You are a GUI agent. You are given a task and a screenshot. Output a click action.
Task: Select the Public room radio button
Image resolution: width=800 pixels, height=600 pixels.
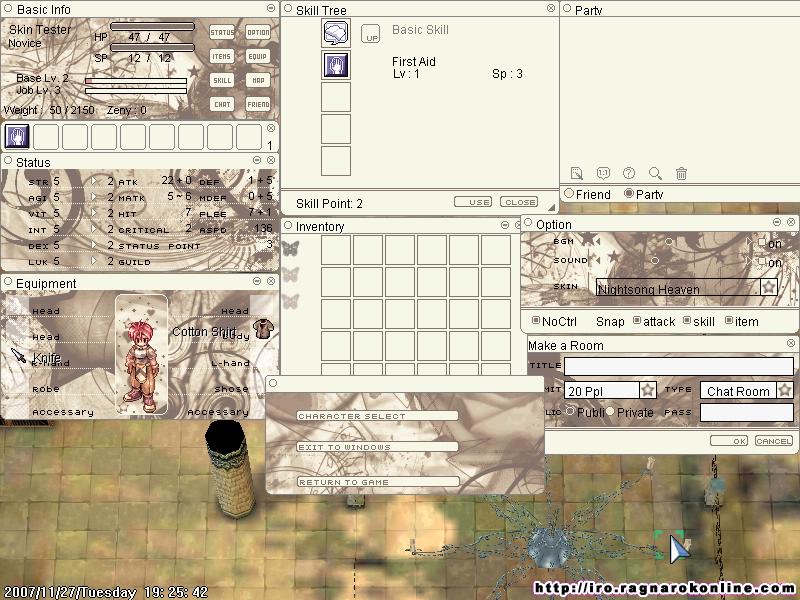pyautogui.click(x=570, y=411)
